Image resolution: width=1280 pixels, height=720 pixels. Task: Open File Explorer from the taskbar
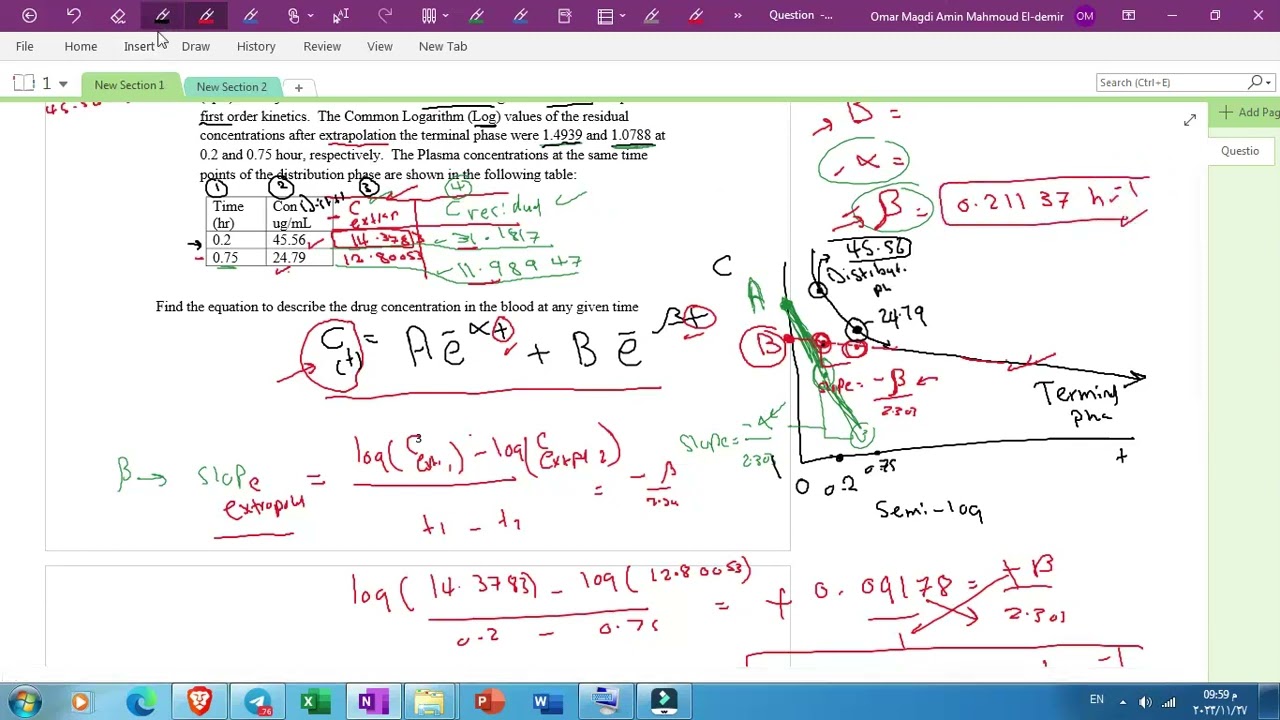click(x=430, y=702)
